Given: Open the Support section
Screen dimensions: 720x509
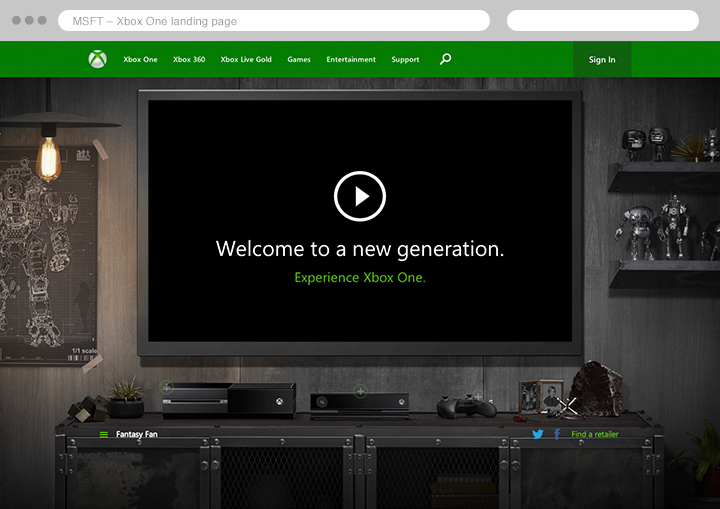Looking at the screenshot, I should tap(405, 59).
